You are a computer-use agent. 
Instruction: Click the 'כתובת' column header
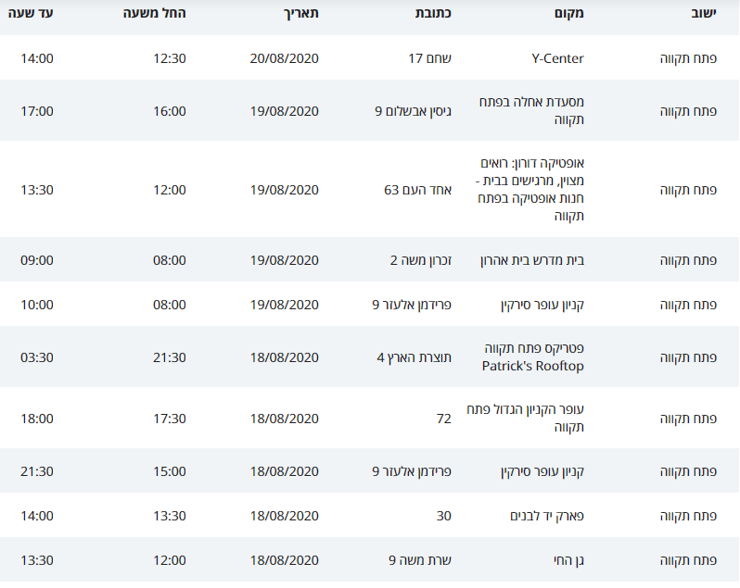433,13
